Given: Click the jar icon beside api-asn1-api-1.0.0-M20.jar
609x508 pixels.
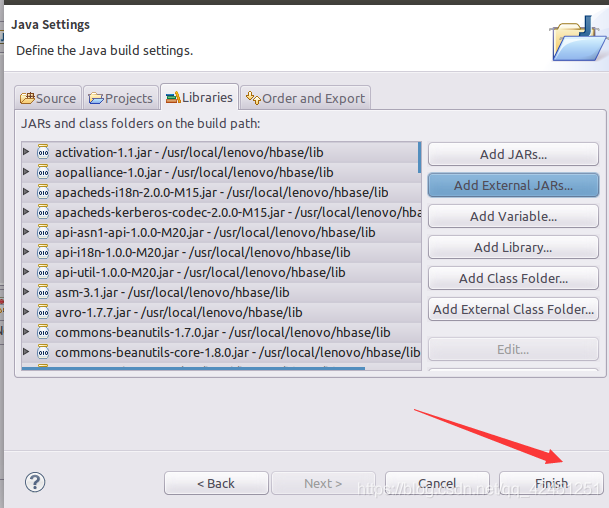Looking at the screenshot, I should pyautogui.click(x=43, y=232).
